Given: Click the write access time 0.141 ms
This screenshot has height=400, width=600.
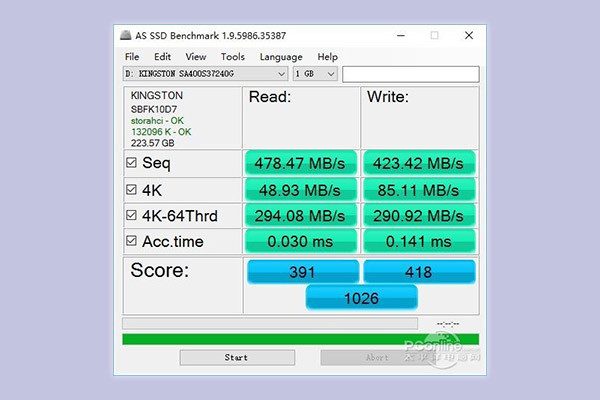Looking at the screenshot, I should (419, 241).
